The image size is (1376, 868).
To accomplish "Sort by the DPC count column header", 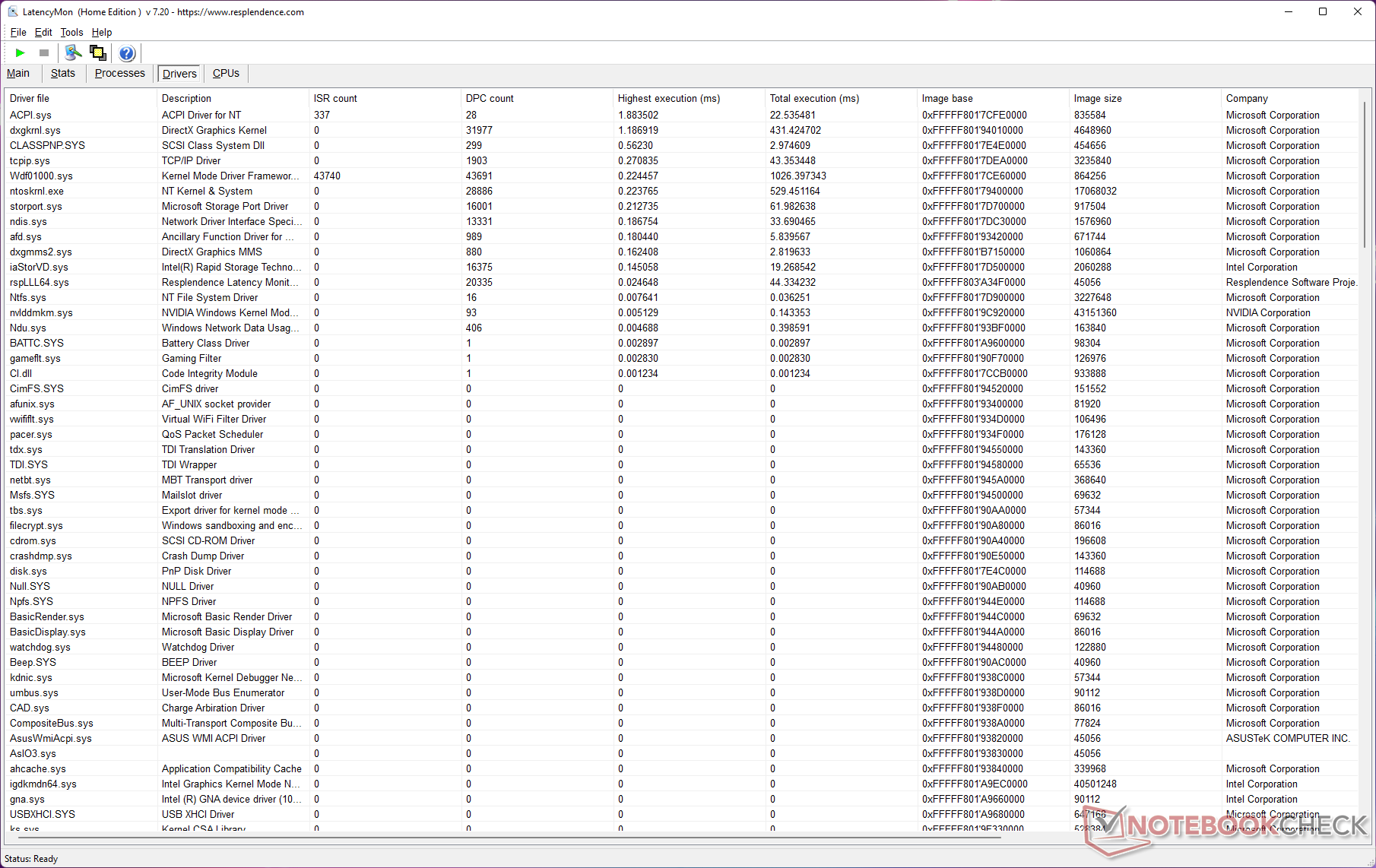I will tap(537, 98).
